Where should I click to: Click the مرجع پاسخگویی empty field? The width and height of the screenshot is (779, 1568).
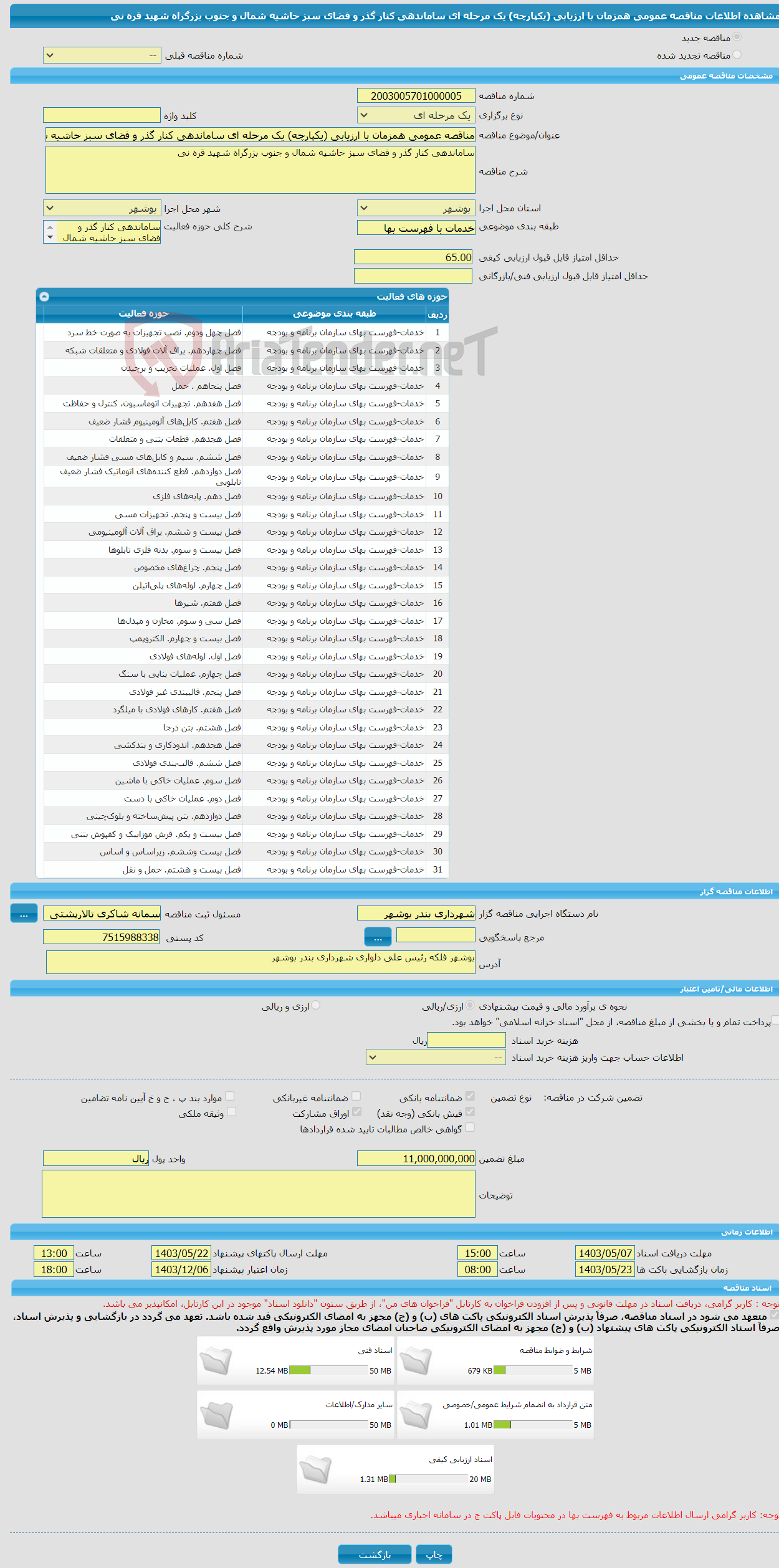pos(436,935)
